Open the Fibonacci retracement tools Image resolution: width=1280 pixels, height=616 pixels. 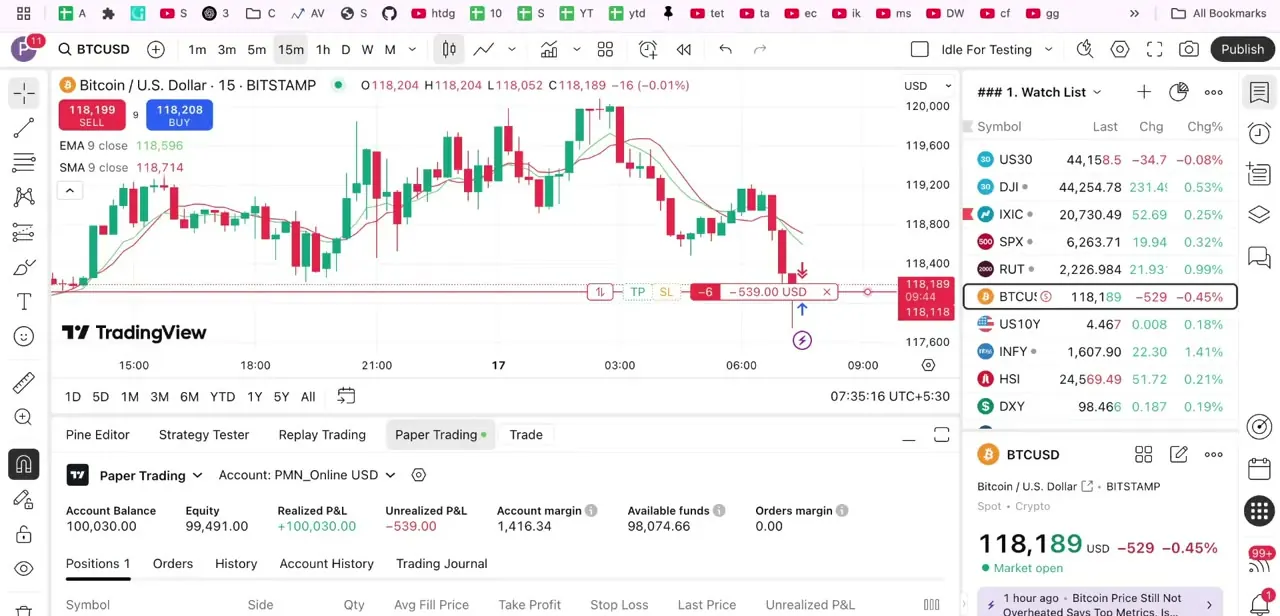(24, 162)
